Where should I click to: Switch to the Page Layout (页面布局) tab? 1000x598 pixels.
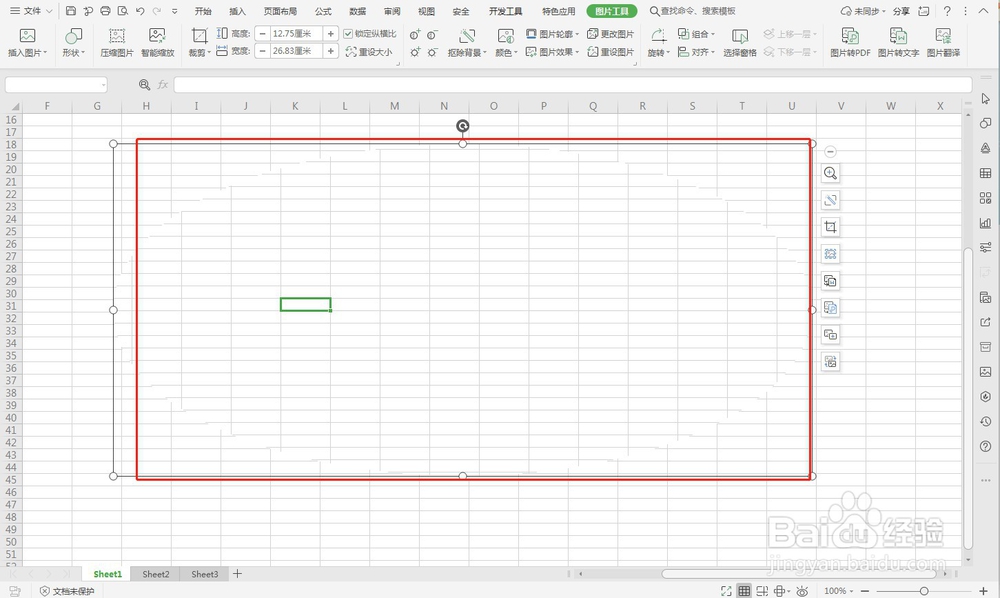(x=280, y=11)
